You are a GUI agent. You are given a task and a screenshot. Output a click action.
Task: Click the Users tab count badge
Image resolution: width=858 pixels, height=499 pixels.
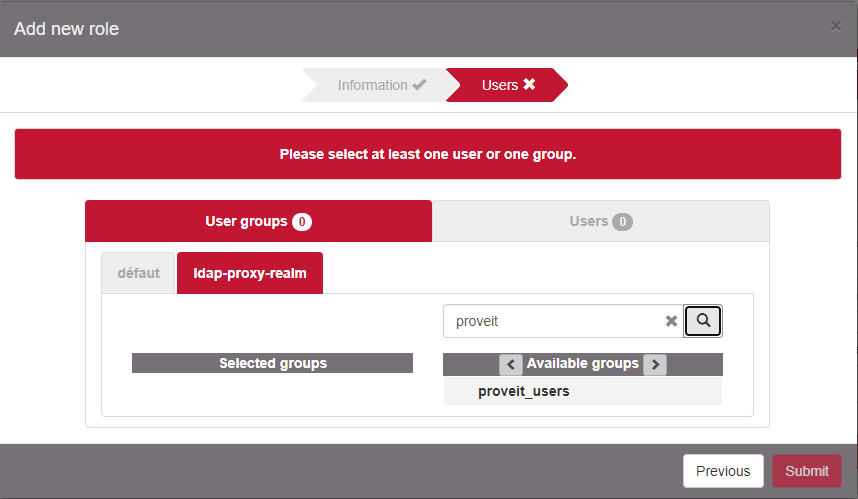point(622,221)
